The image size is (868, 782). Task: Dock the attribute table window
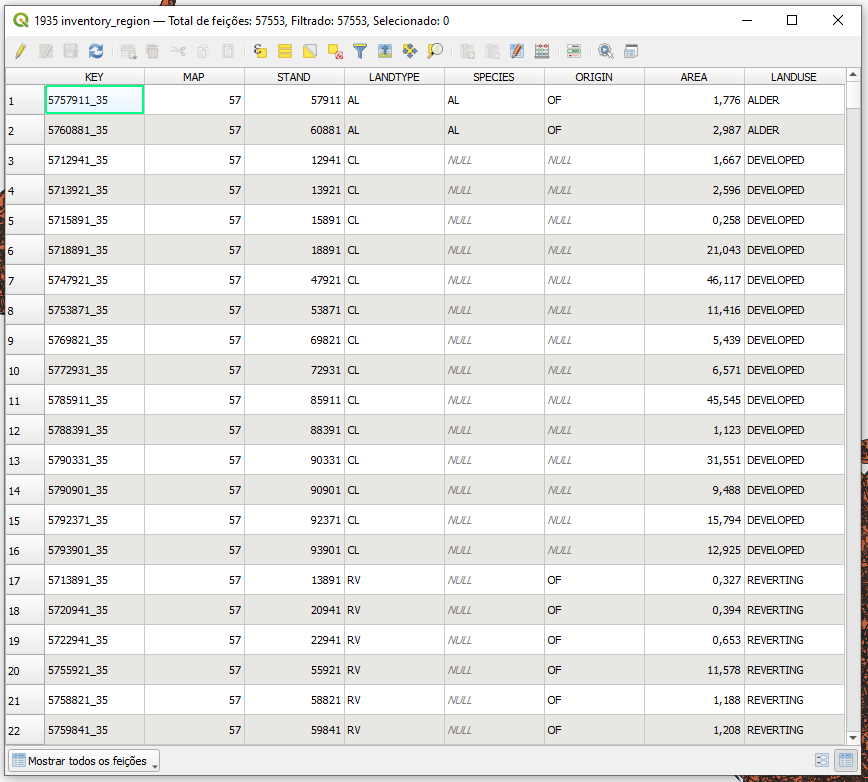click(x=631, y=51)
